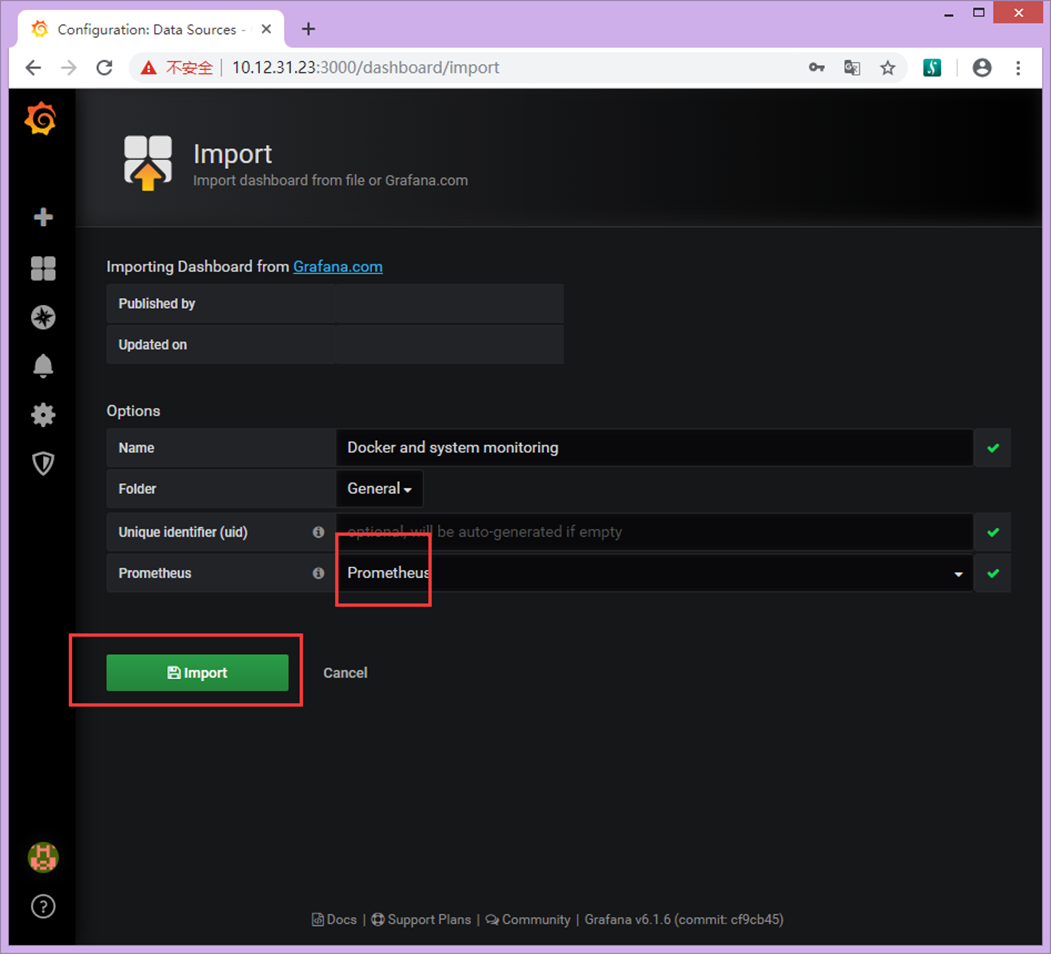Open the Alerting bell icon
The width and height of the screenshot is (1051, 954).
pos(44,365)
